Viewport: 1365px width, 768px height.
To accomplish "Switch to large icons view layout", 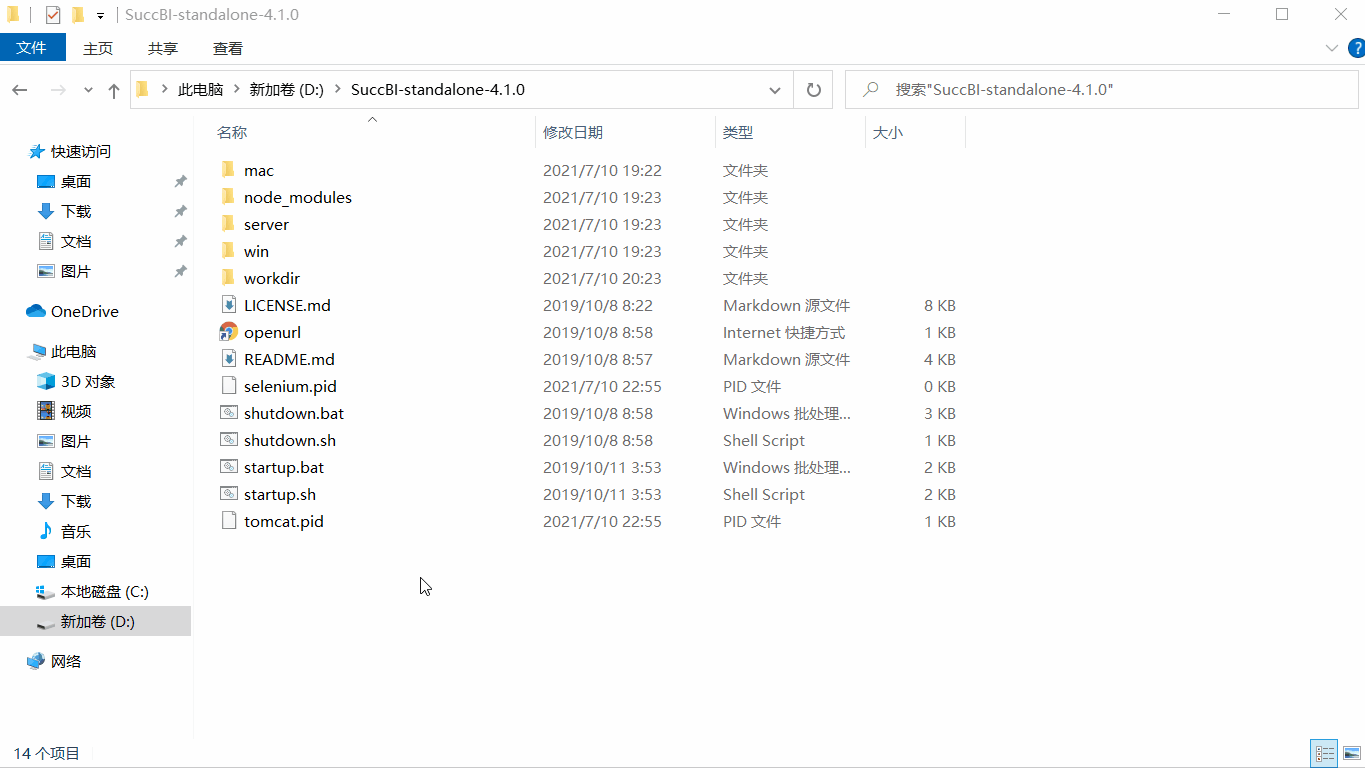I will pos(1352,754).
